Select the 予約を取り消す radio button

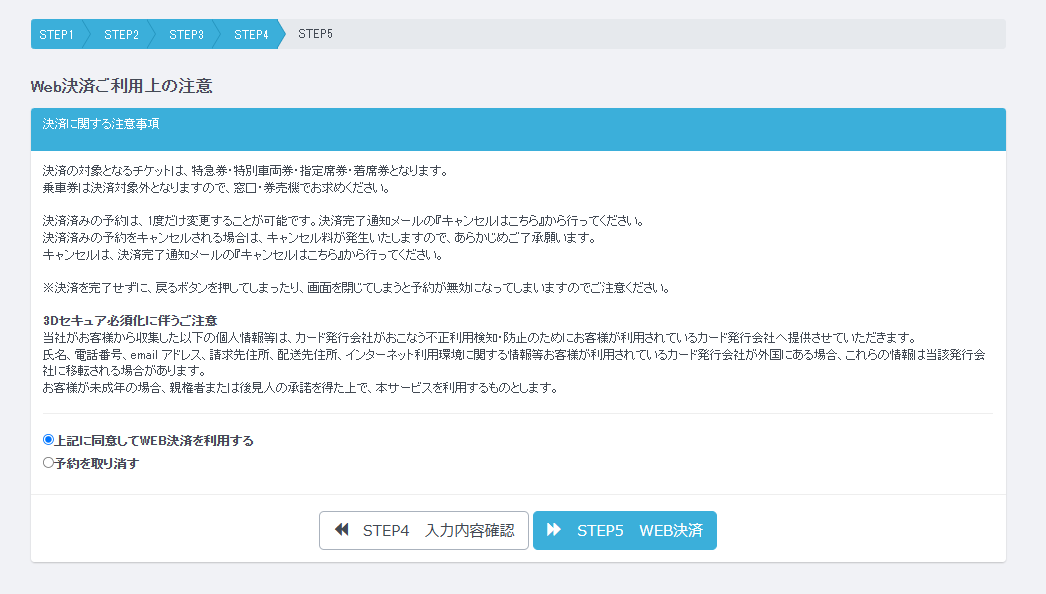click(x=48, y=463)
